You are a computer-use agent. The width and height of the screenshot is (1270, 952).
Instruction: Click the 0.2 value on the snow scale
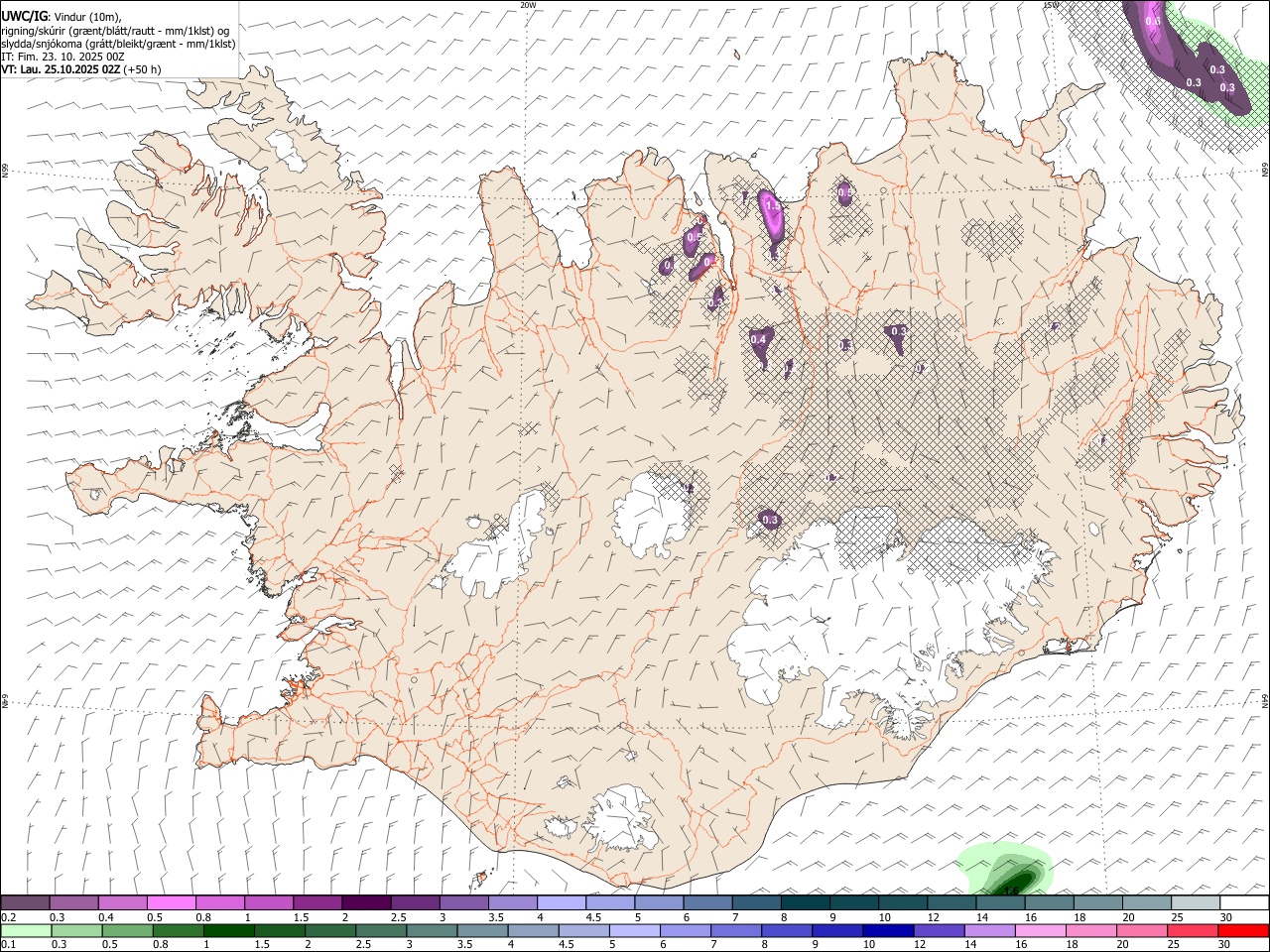8,917
